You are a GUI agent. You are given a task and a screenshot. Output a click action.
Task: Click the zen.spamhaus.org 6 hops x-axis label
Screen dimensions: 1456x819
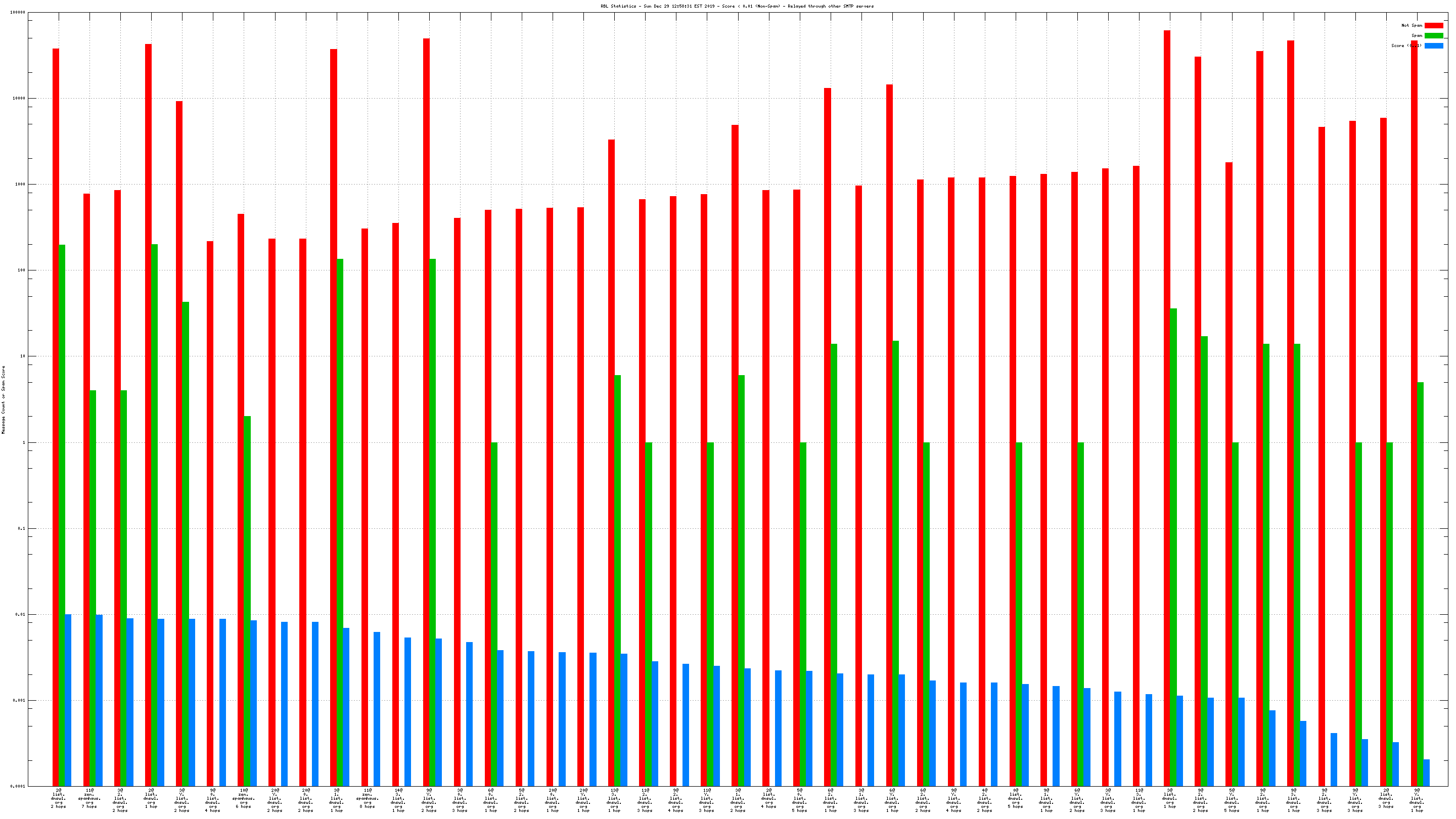(x=244, y=798)
